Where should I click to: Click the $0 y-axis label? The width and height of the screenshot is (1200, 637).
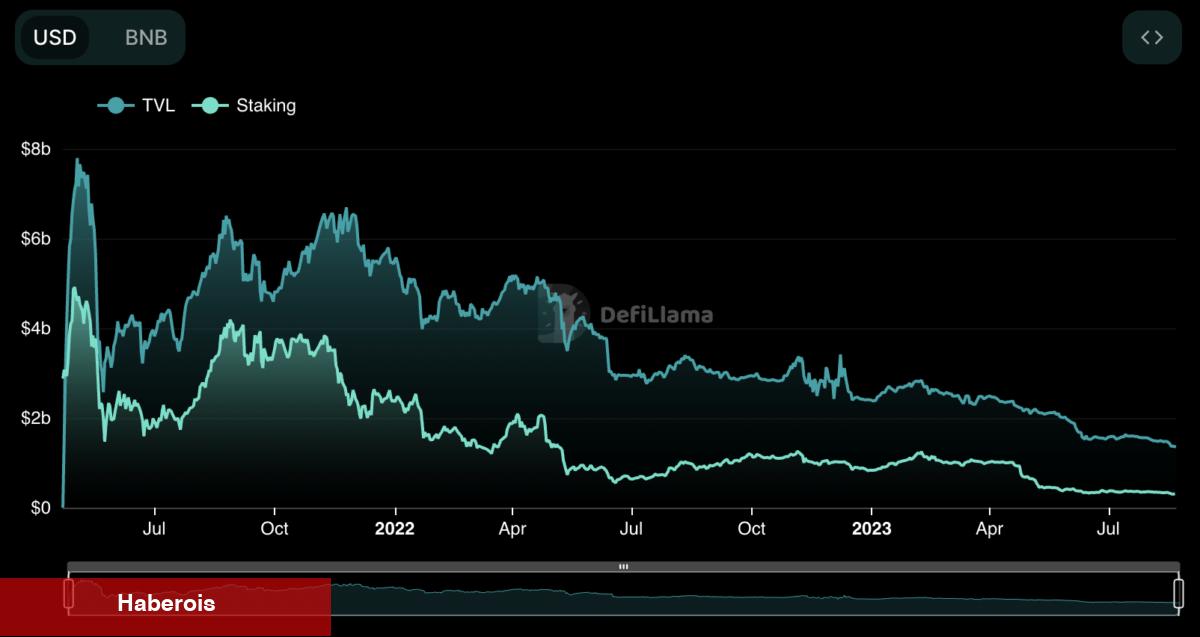[39, 509]
